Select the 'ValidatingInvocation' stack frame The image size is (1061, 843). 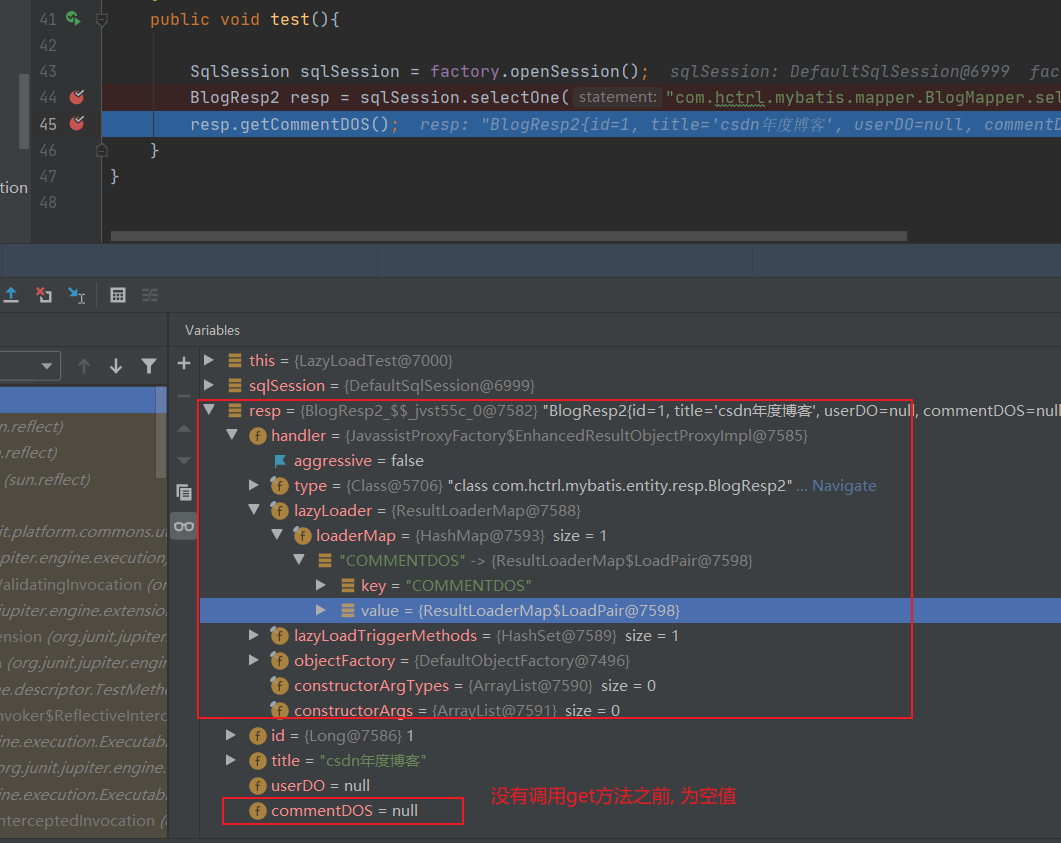point(82,585)
